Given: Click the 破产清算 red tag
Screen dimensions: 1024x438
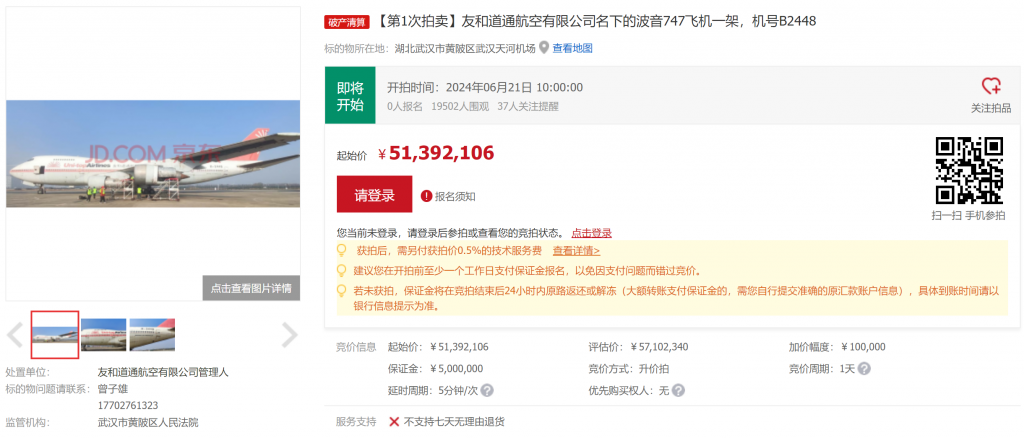Looking at the screenshot, I should point(347,22).
